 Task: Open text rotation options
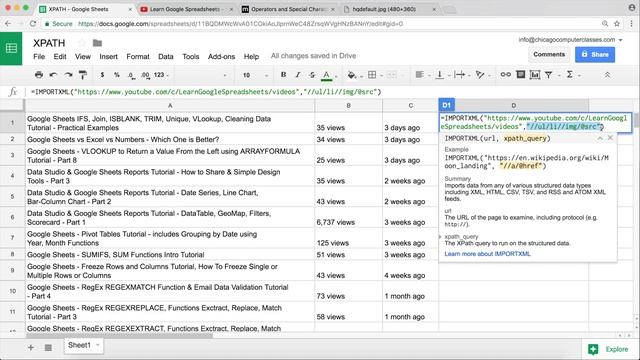pos(480,75)
